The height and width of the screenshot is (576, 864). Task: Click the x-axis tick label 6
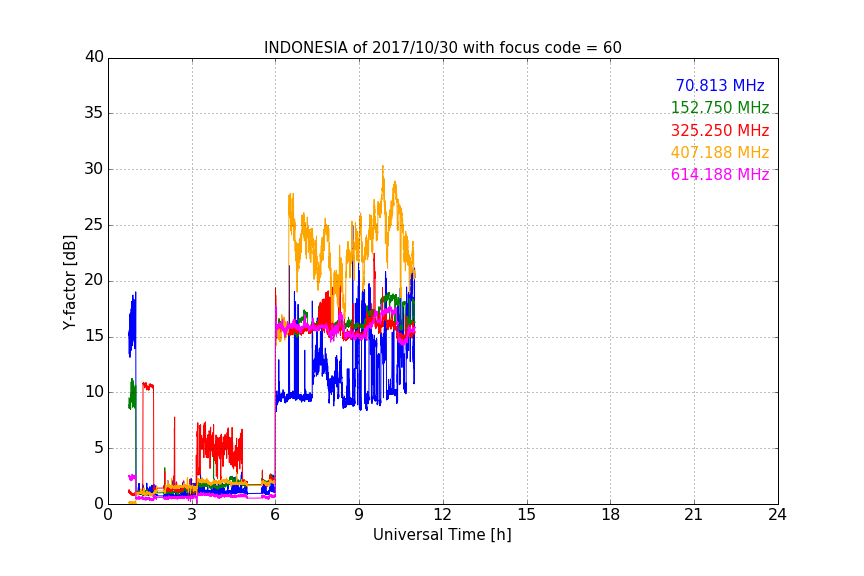276,515
